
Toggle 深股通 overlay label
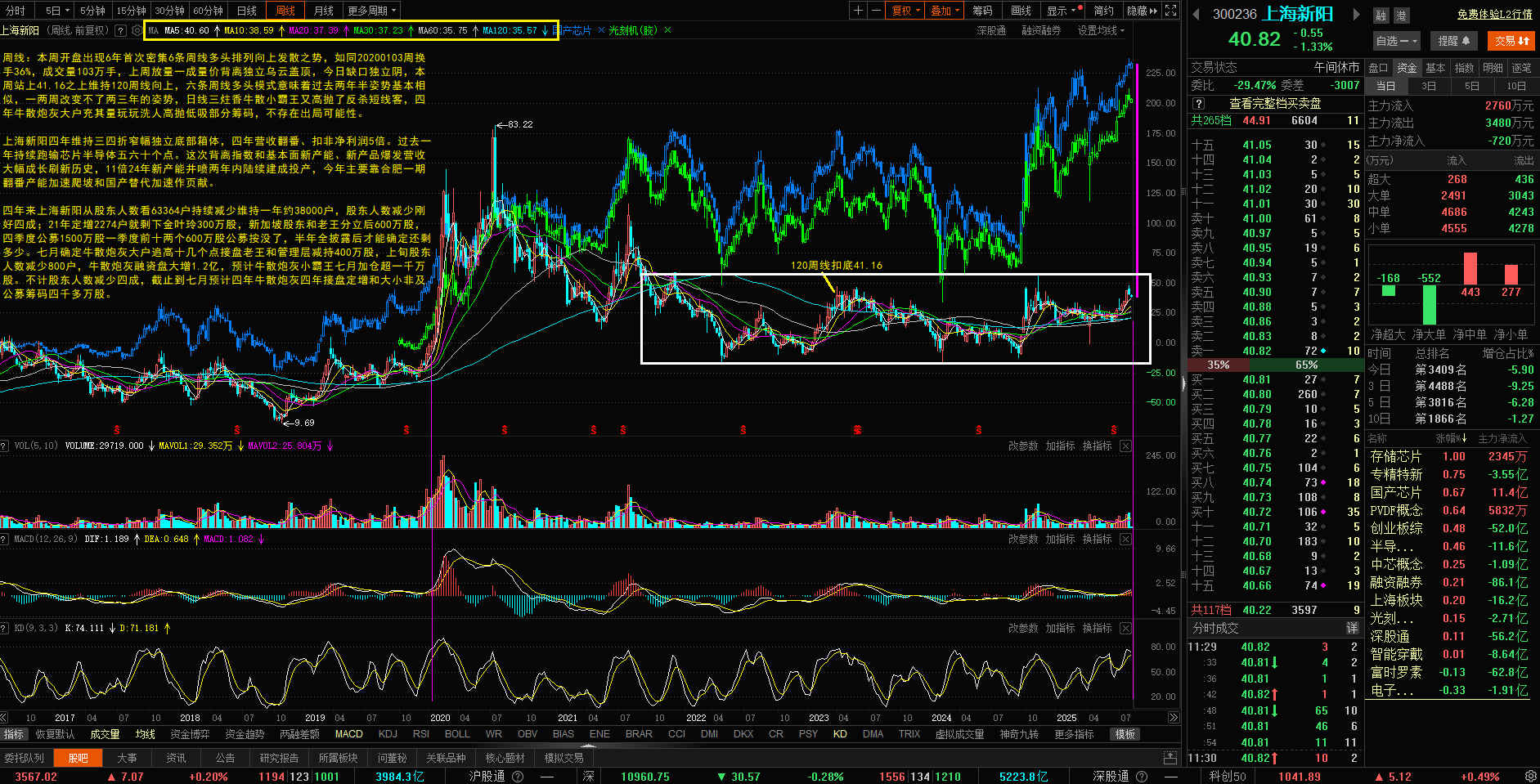991,30
